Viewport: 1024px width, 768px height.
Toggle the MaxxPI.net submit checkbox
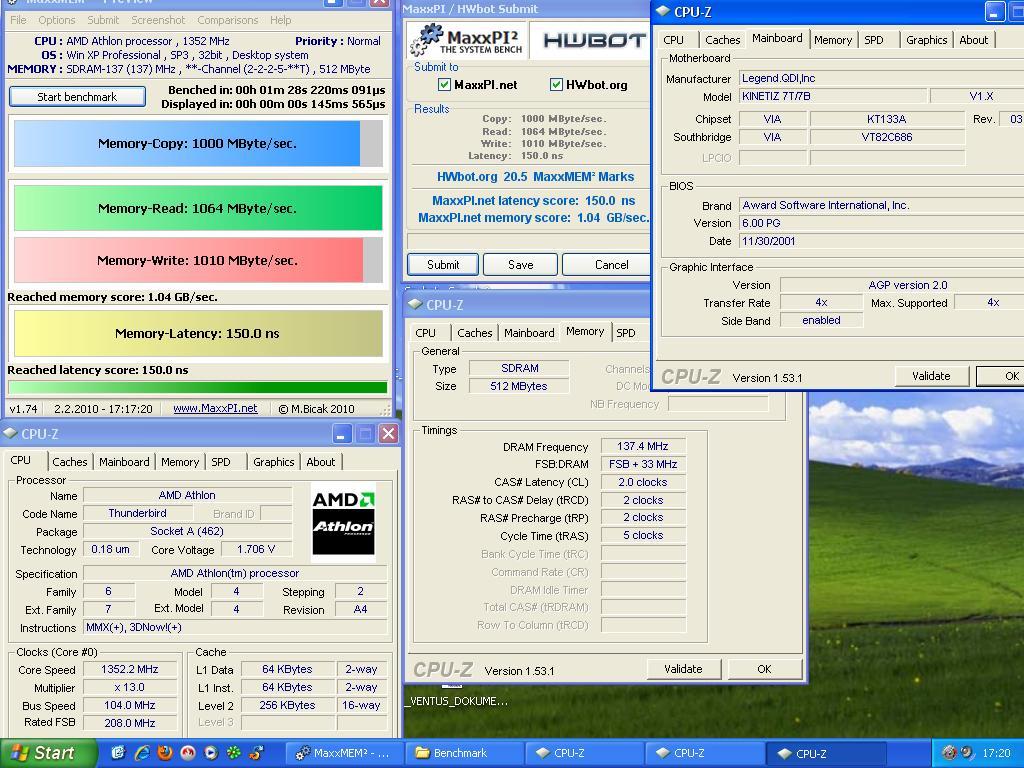click(x=444, y=84)
